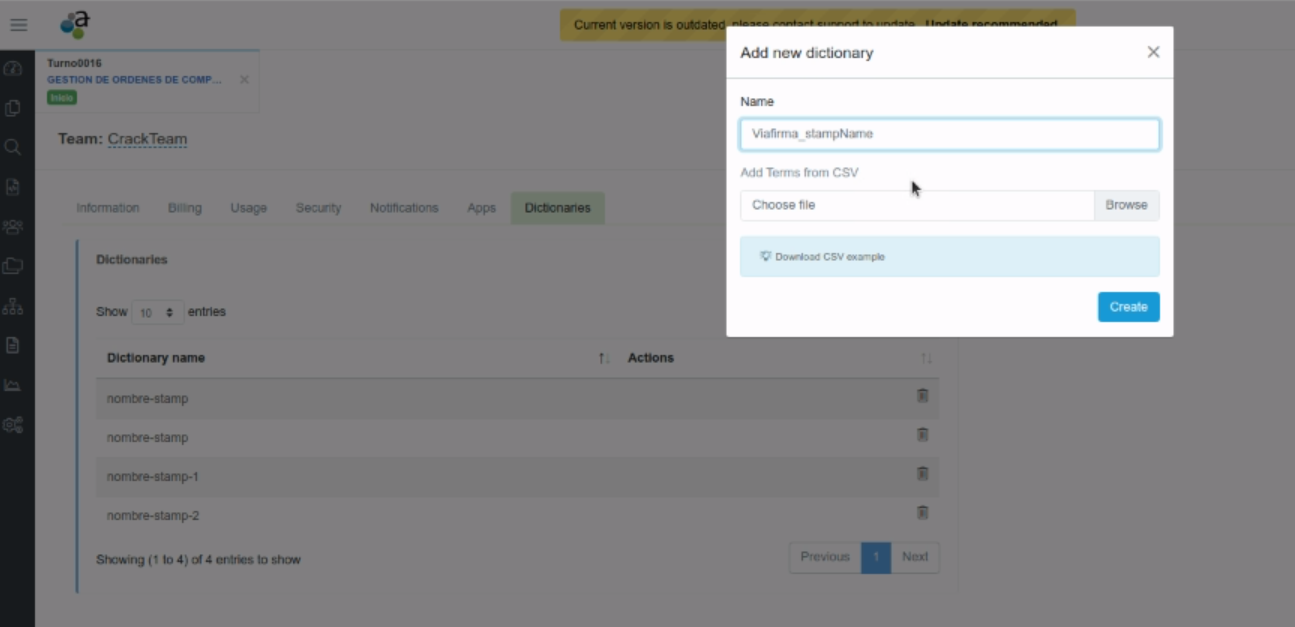Open the users group sidebar icon

13,227
